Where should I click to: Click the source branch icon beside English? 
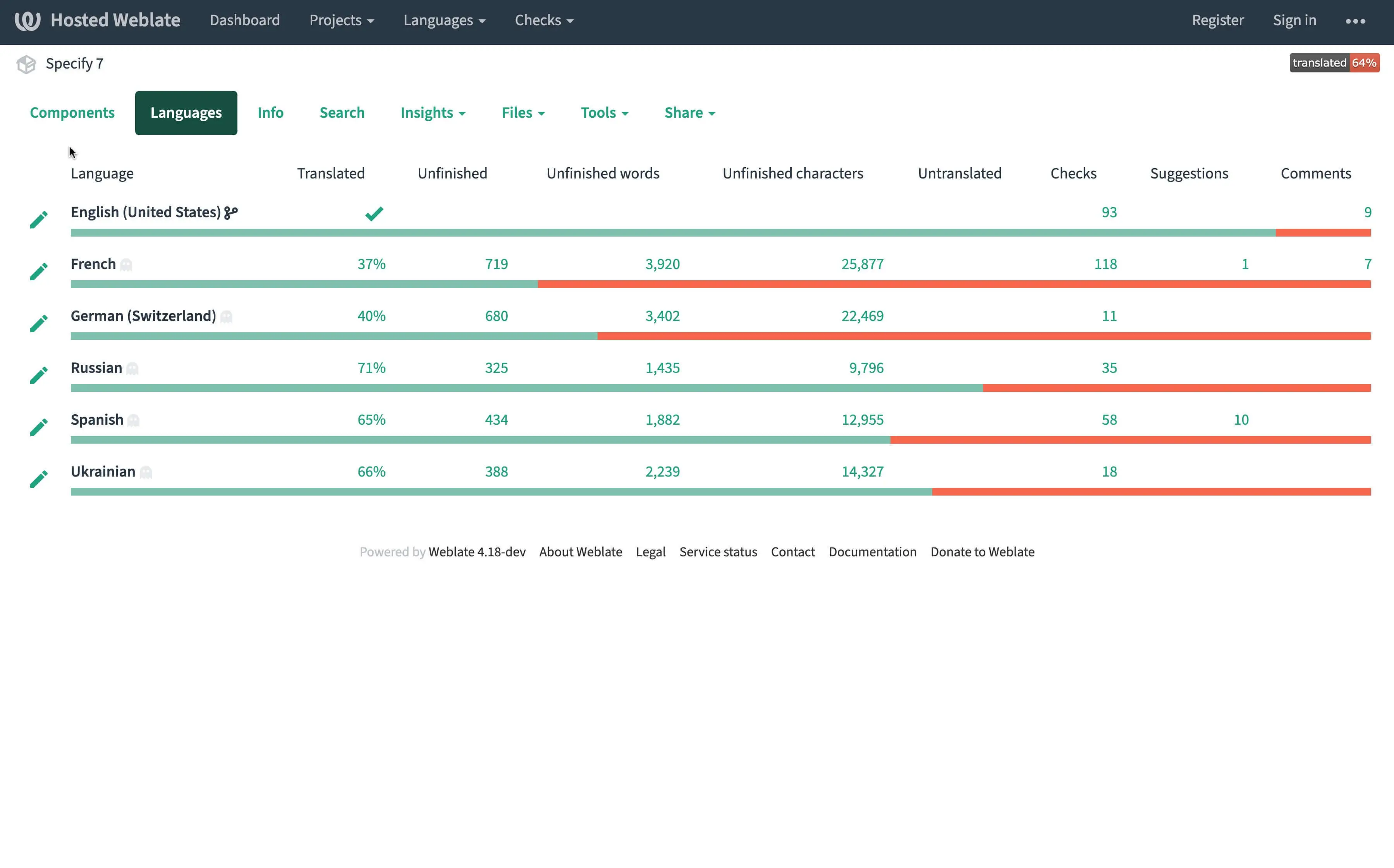pos(231,213)
